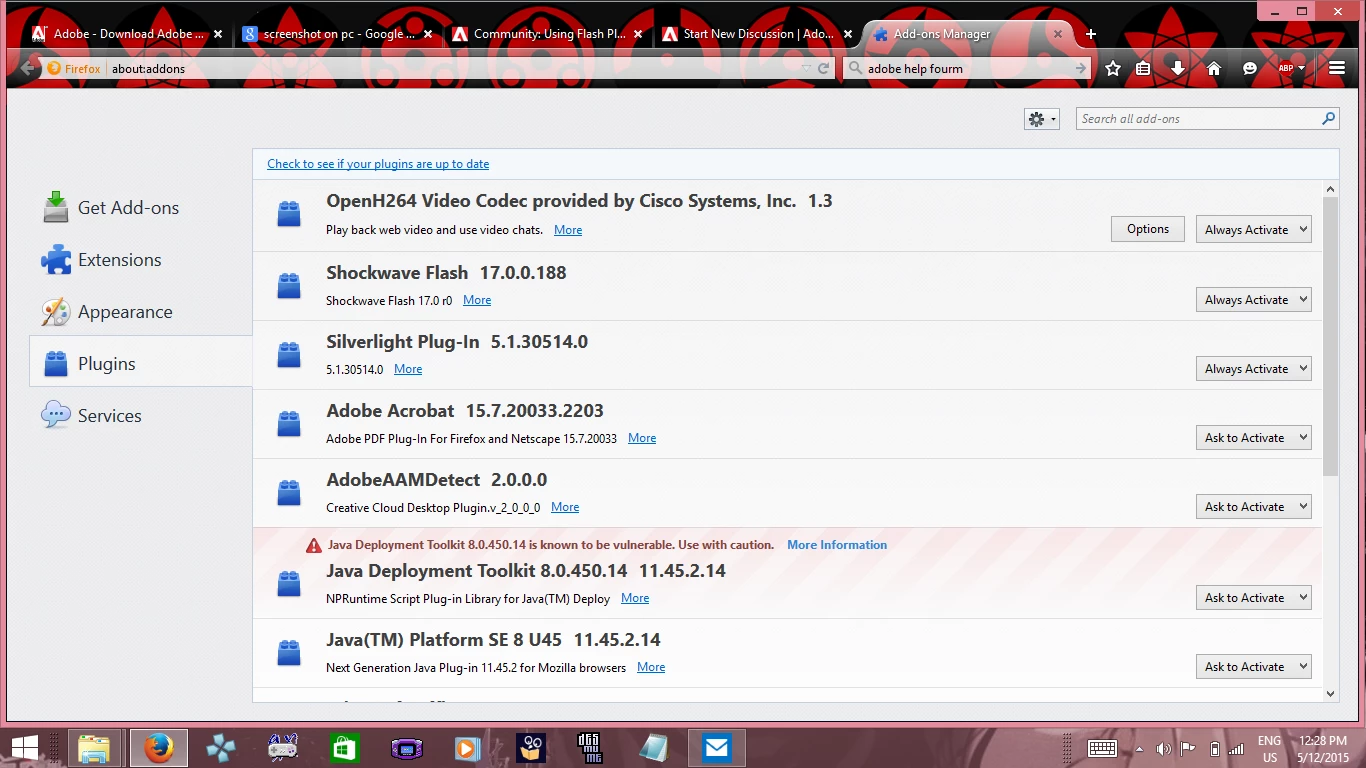The image size is (1366, 768).
Task: Click Check if plugins are up to date link
Action: click(x=378, y=164)
